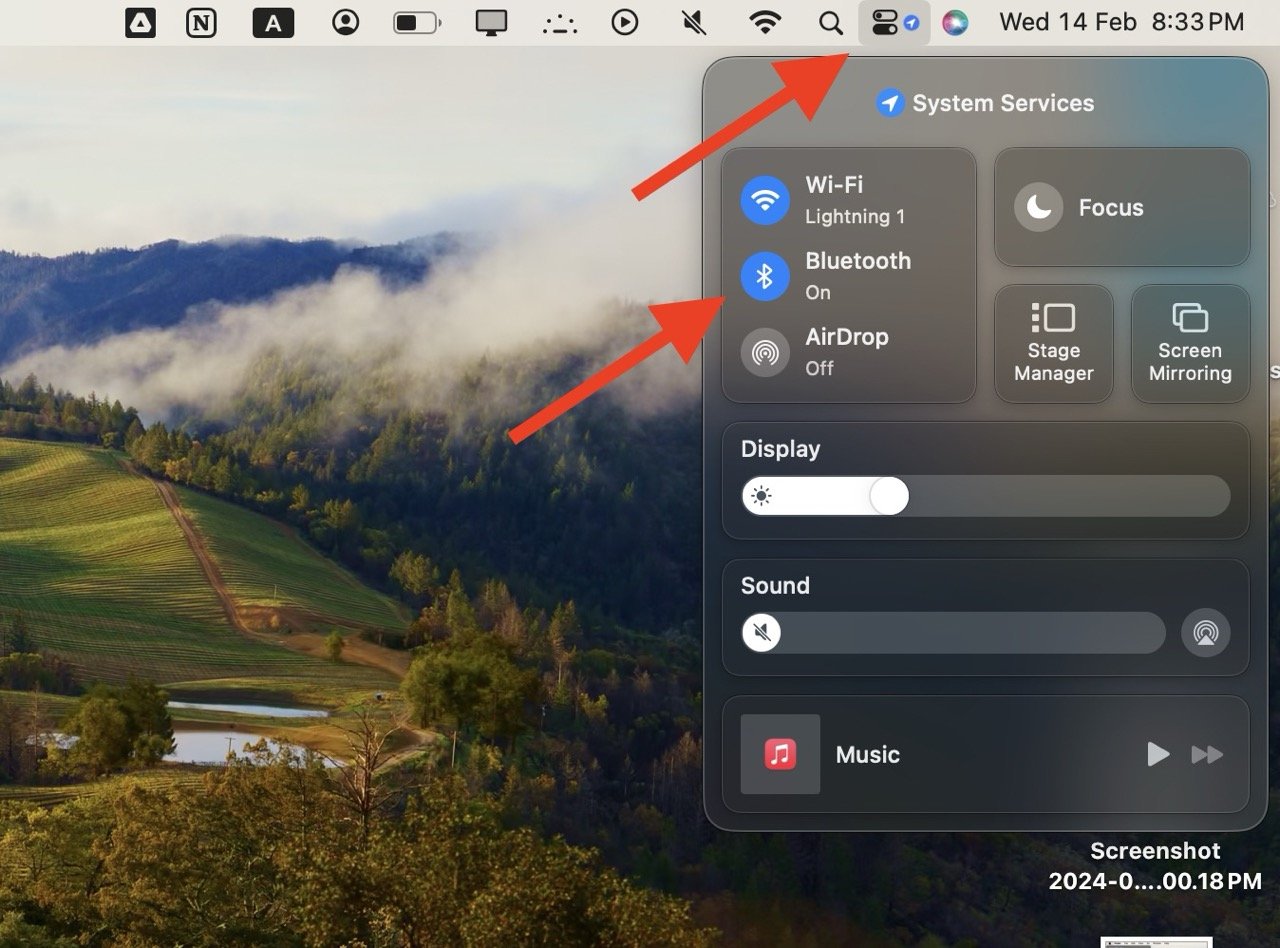Click the battery status icon
The height and width of the screenshot is (948, 1280).
coord(417,22)
